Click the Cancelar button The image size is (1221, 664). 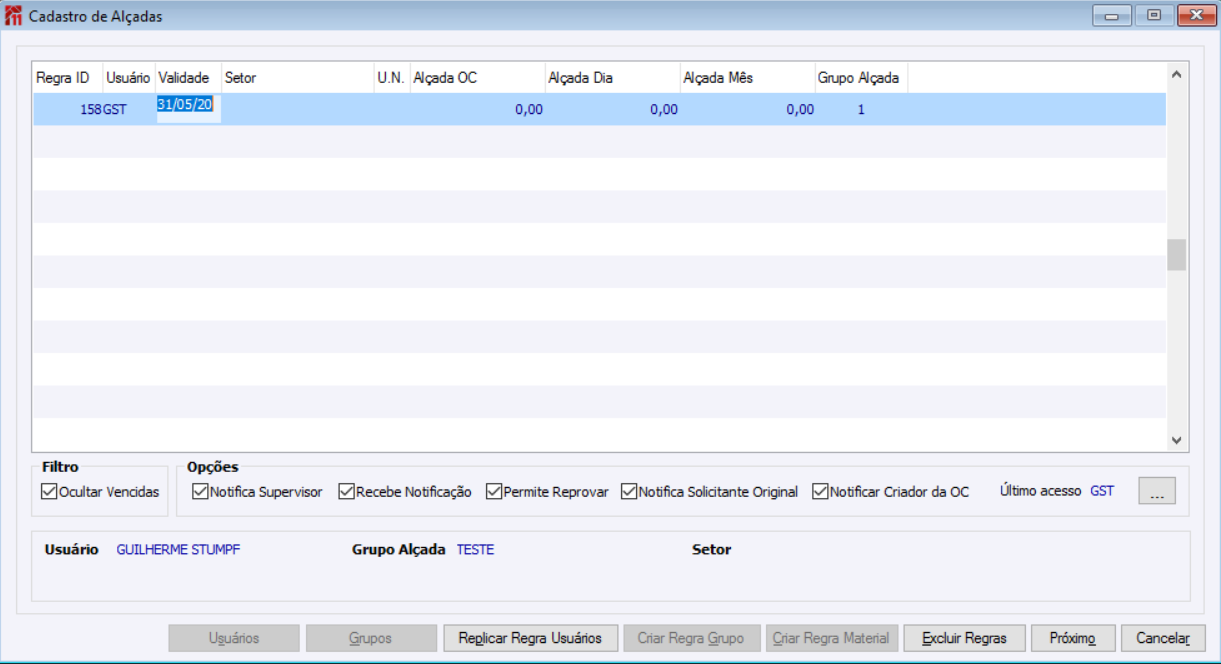coord(1163,638)
